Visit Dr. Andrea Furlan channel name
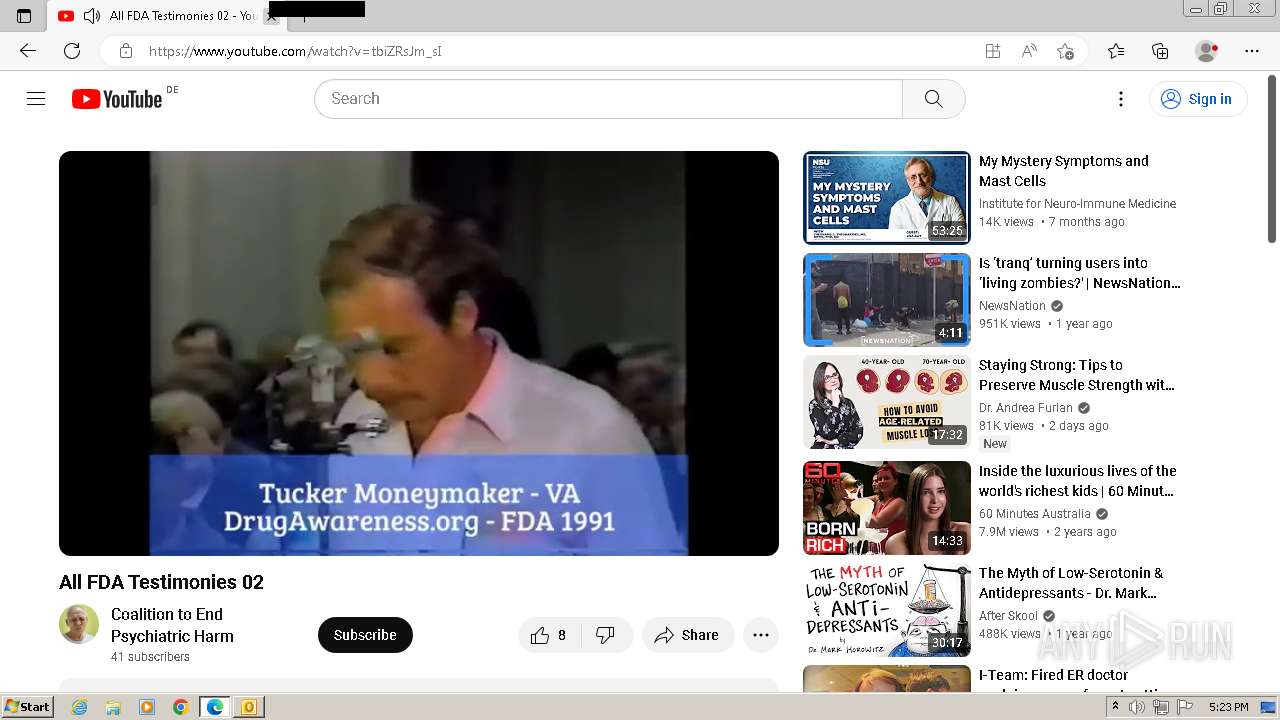1280x720 pixels. (1026, 408)
